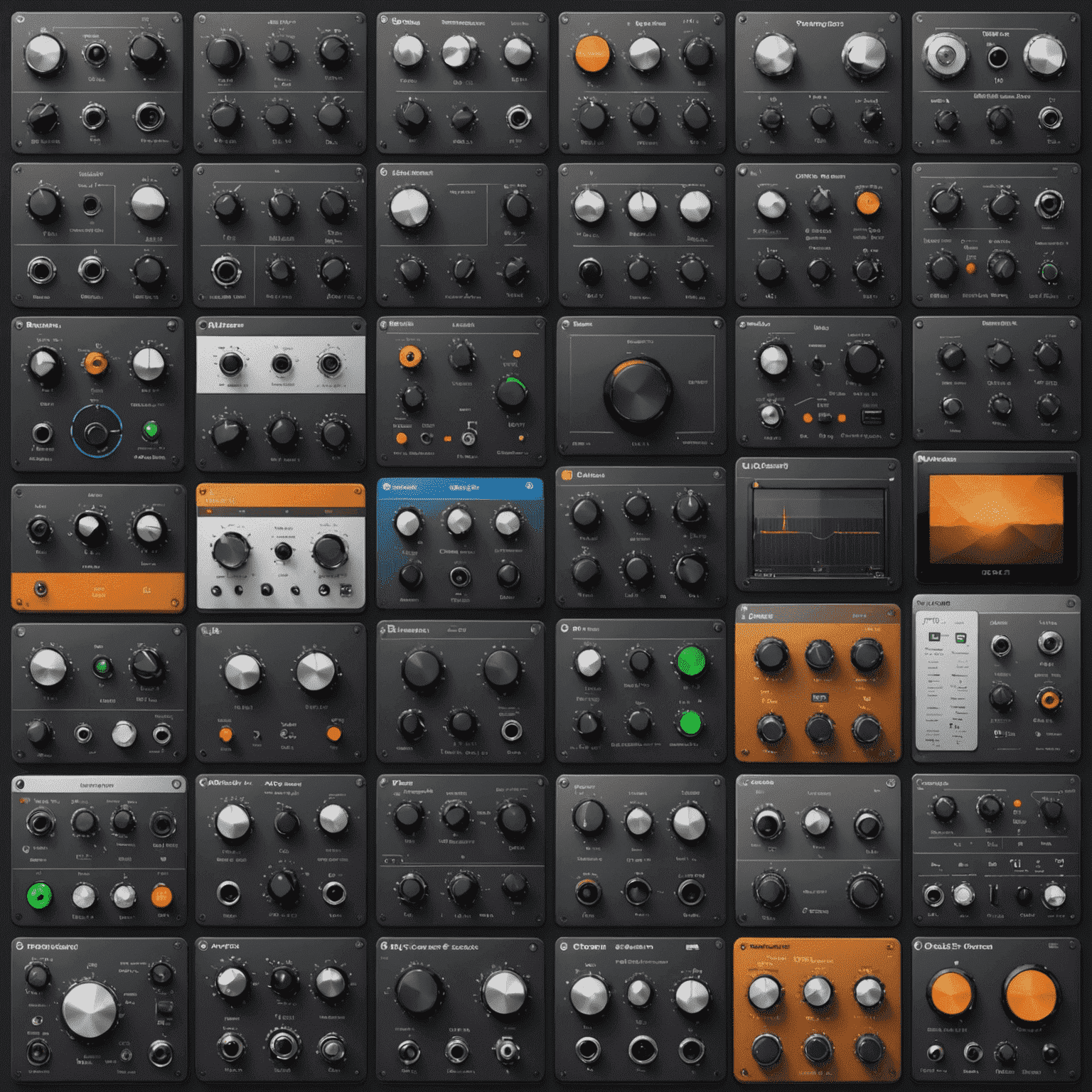Screen dimensions: 1092x1092
Task: Click the middle silver knob on the orange three-silver-knob panel
Action: point(816,990)
